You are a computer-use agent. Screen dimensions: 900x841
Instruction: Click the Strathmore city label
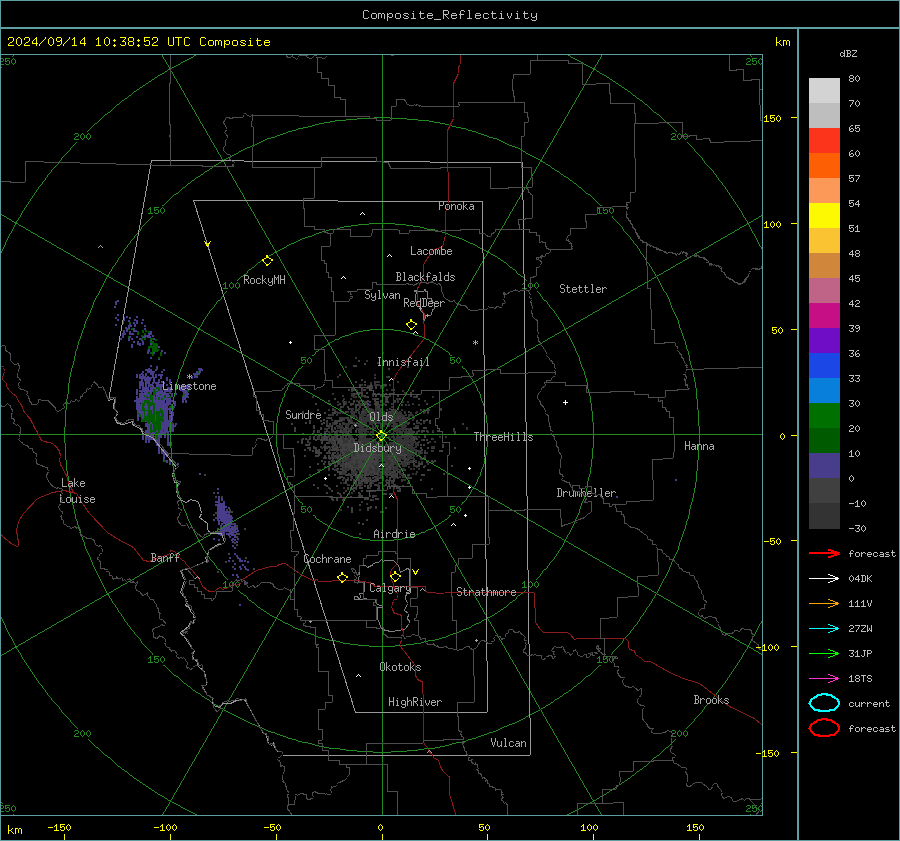[486, 592]
